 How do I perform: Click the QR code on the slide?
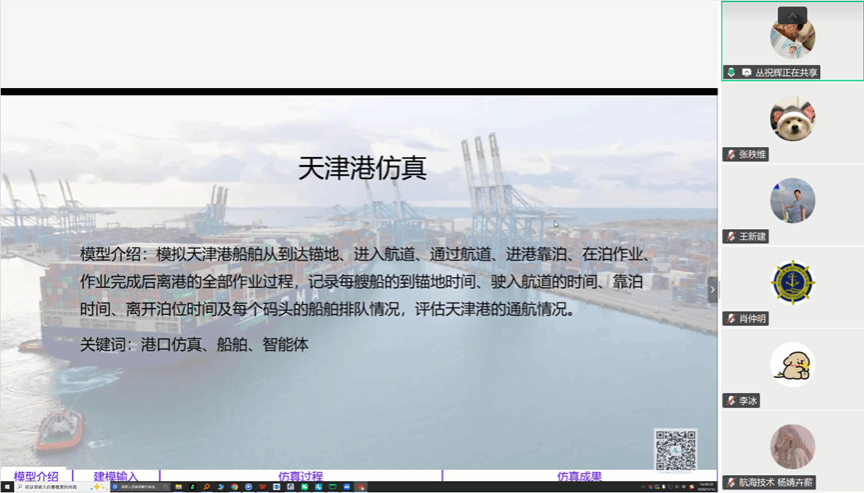[675, 450]
